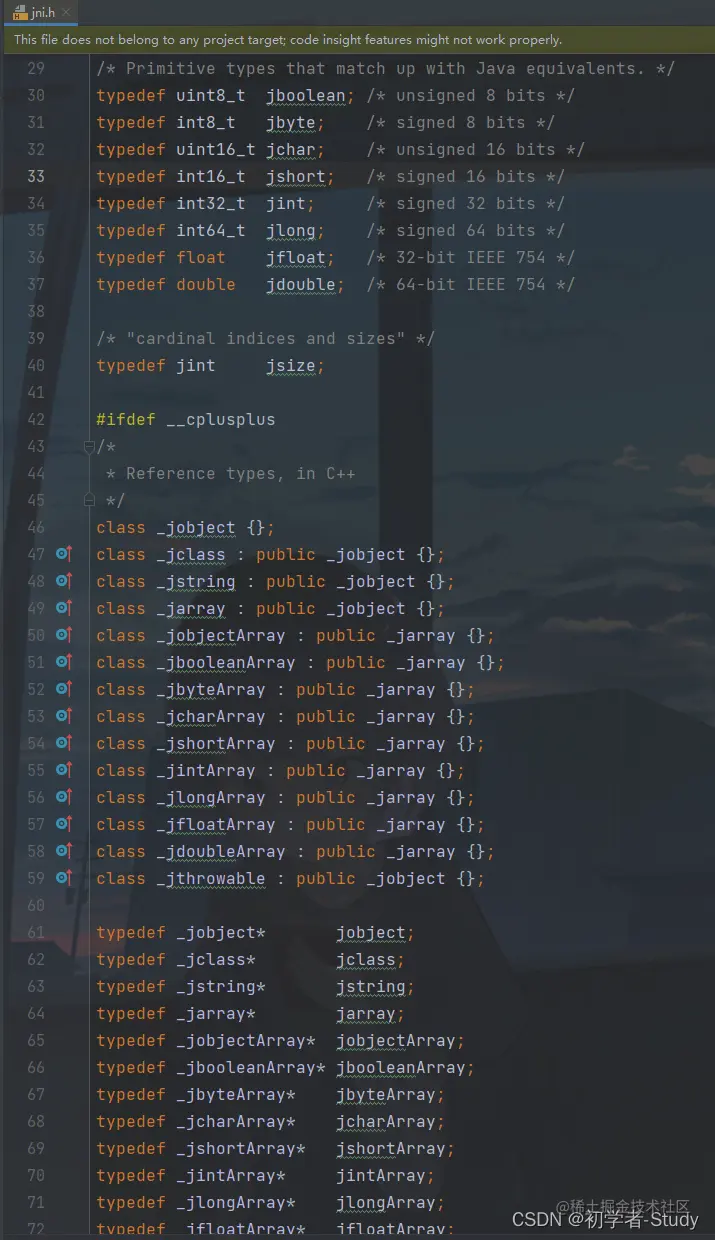Click the gutter icon beside _jshortArray class

pos(64,743)
